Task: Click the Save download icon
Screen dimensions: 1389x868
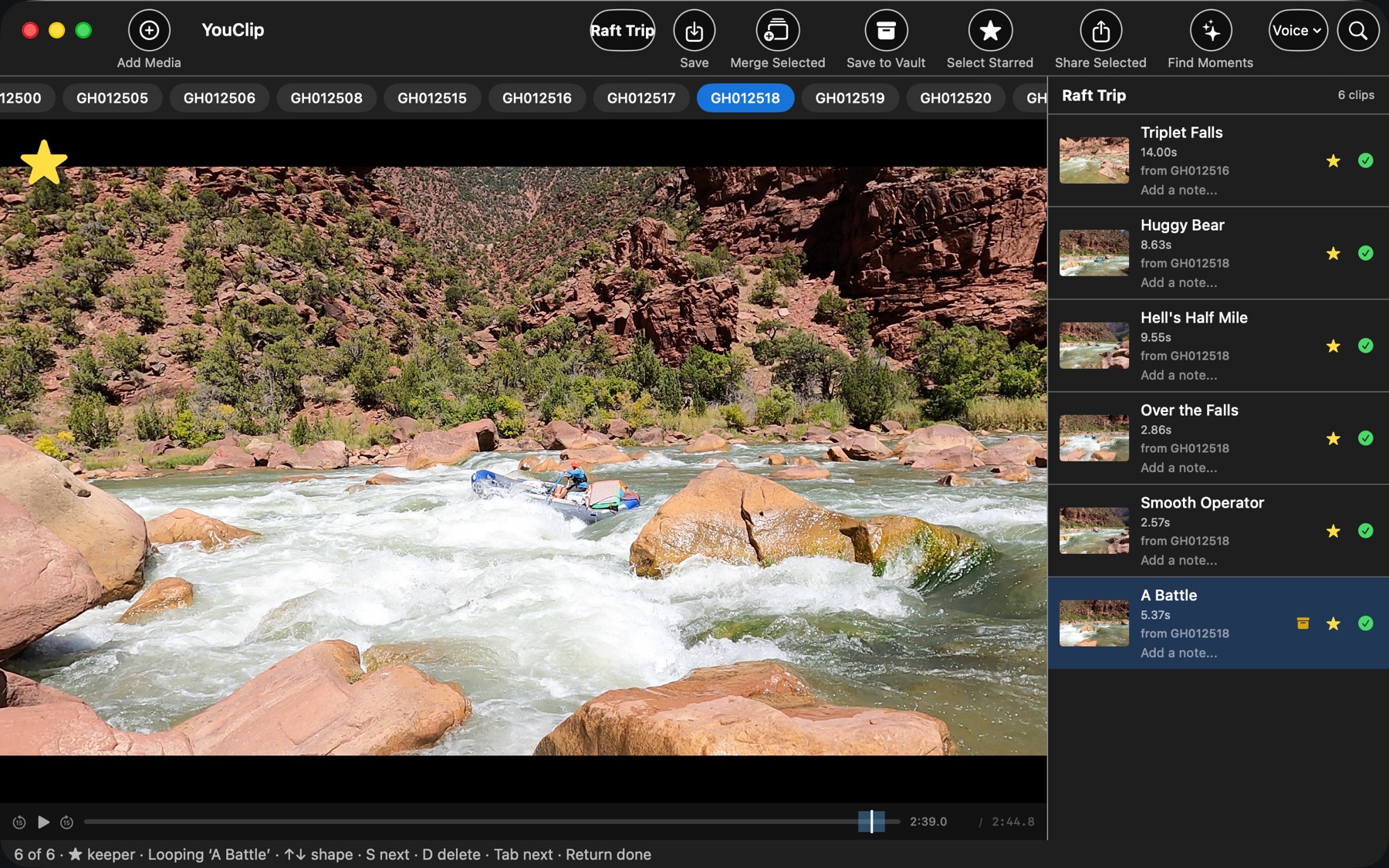Action: tap(694, 30)
